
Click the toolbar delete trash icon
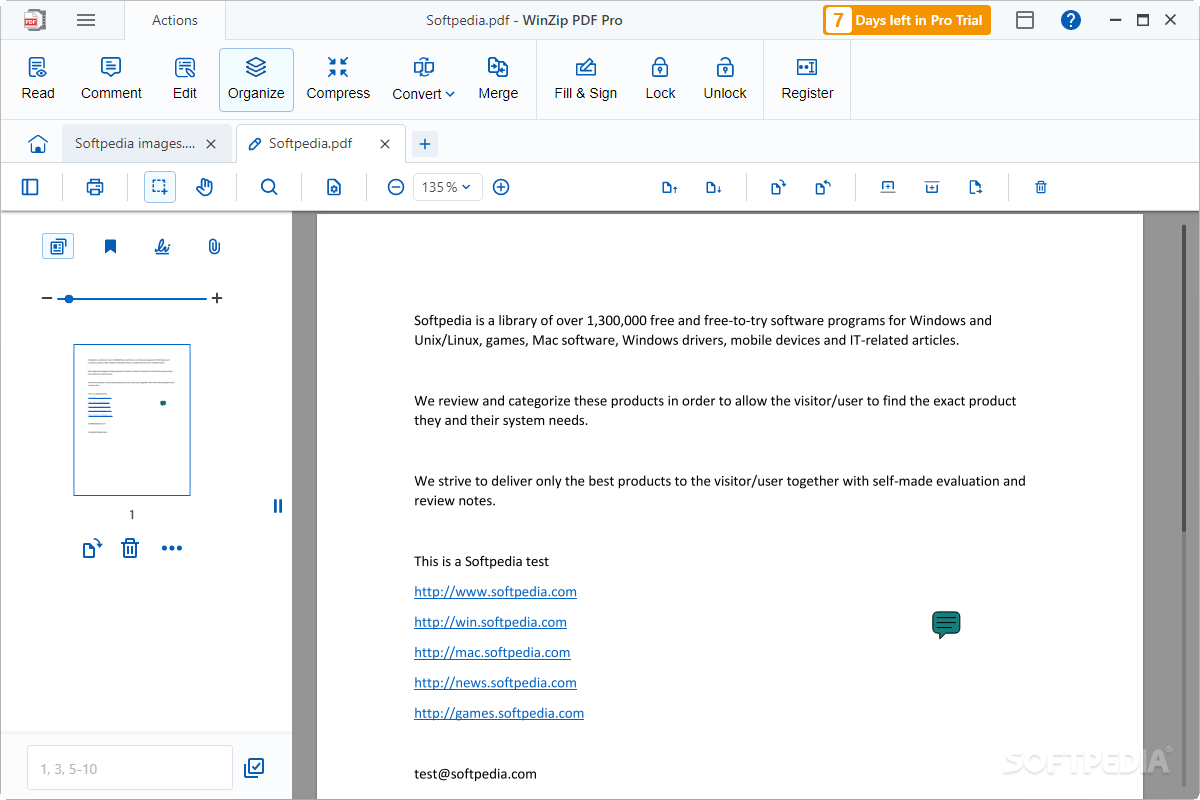pyautogui.click(x=1041, y=187)
